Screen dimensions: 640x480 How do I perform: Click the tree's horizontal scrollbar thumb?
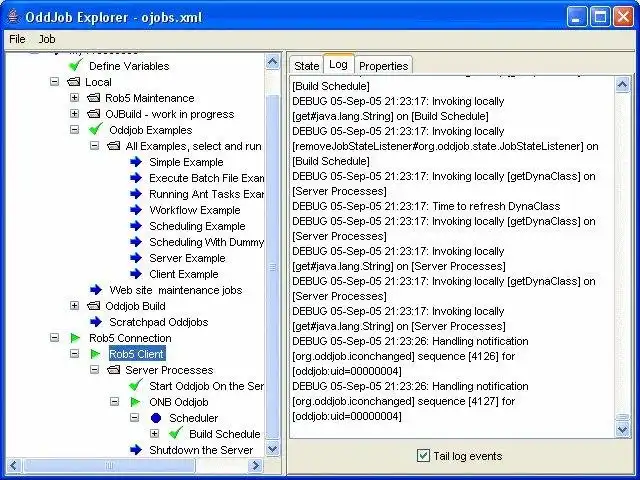[x=109, y=465]
